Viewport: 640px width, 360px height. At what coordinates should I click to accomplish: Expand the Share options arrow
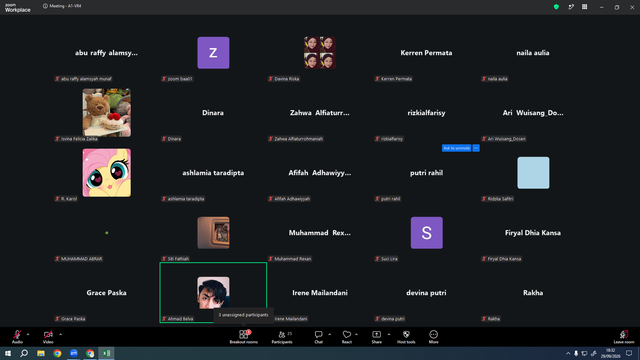coord(389,334)
